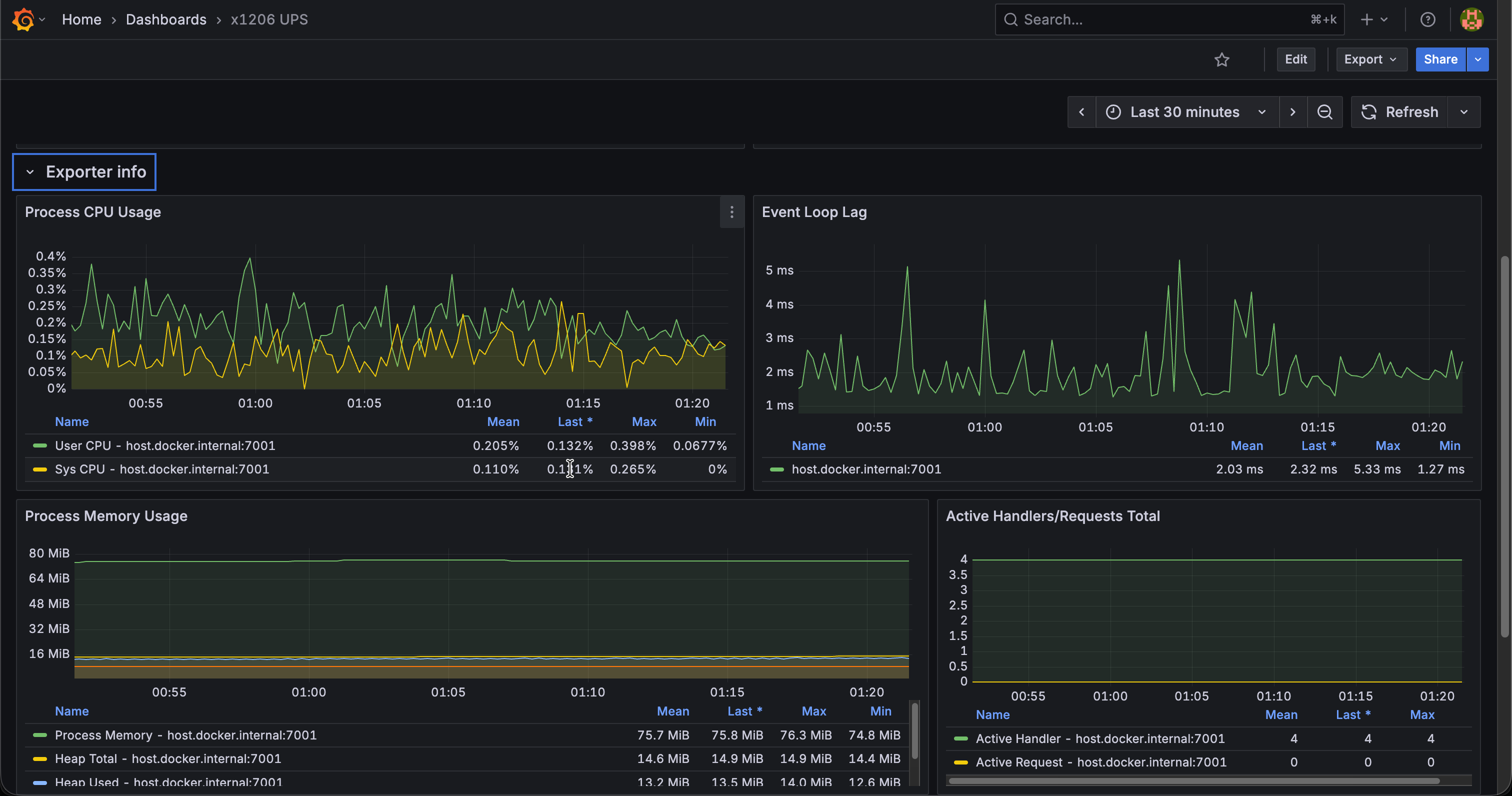Sort Event Loop Lag legend by Mean
This screenshot has height=796, width=1512.
tap(1246, 445)
